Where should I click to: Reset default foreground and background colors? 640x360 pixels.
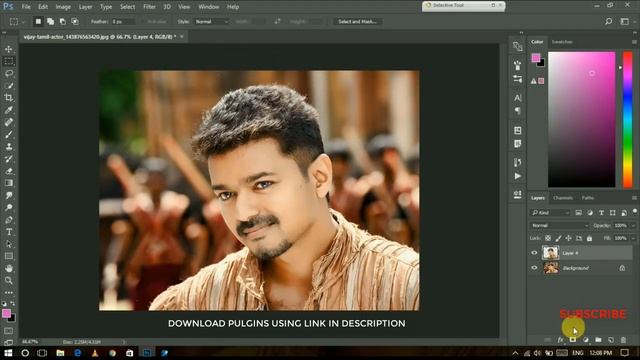click(4, 304)
